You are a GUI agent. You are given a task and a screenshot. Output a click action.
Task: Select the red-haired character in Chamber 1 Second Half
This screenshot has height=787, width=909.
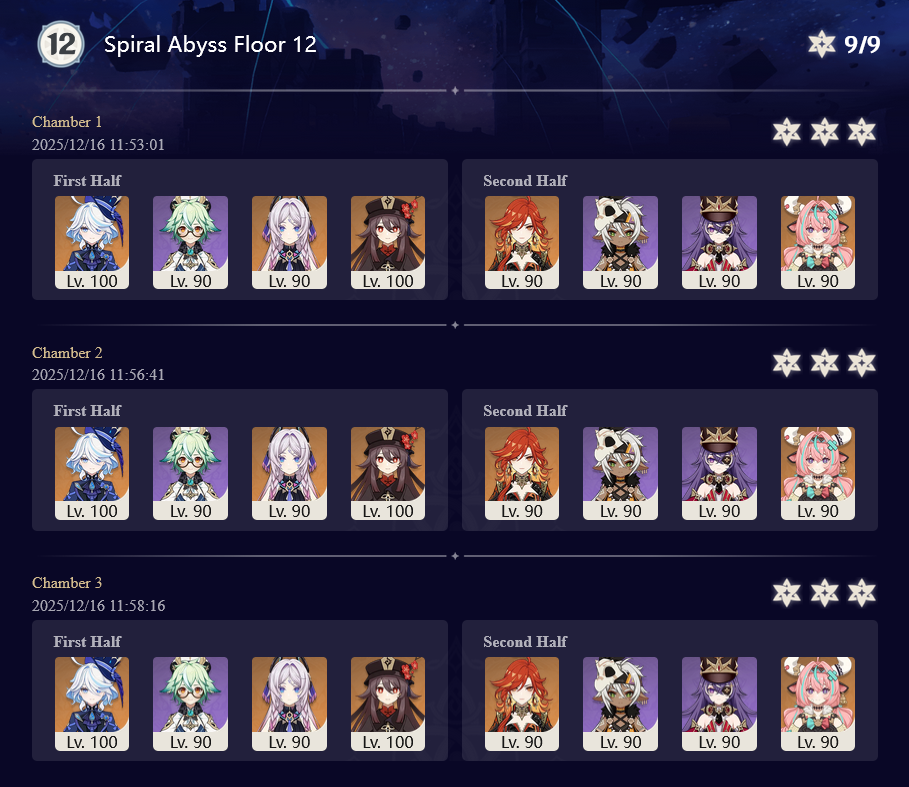point(522,242)
